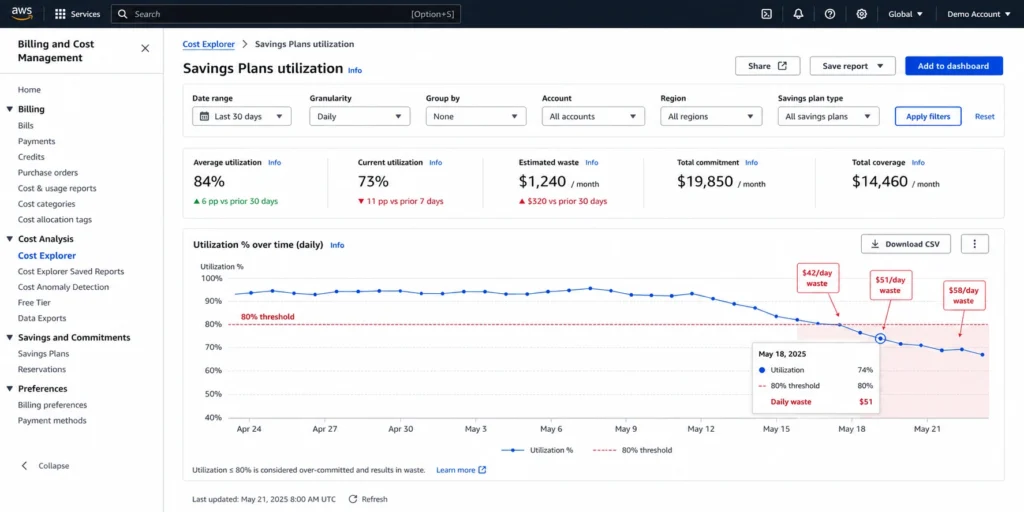This screenshot has height=512, width=1024.
Task: Select Cost Explorer in sidebar
Action: coord(47,256)
